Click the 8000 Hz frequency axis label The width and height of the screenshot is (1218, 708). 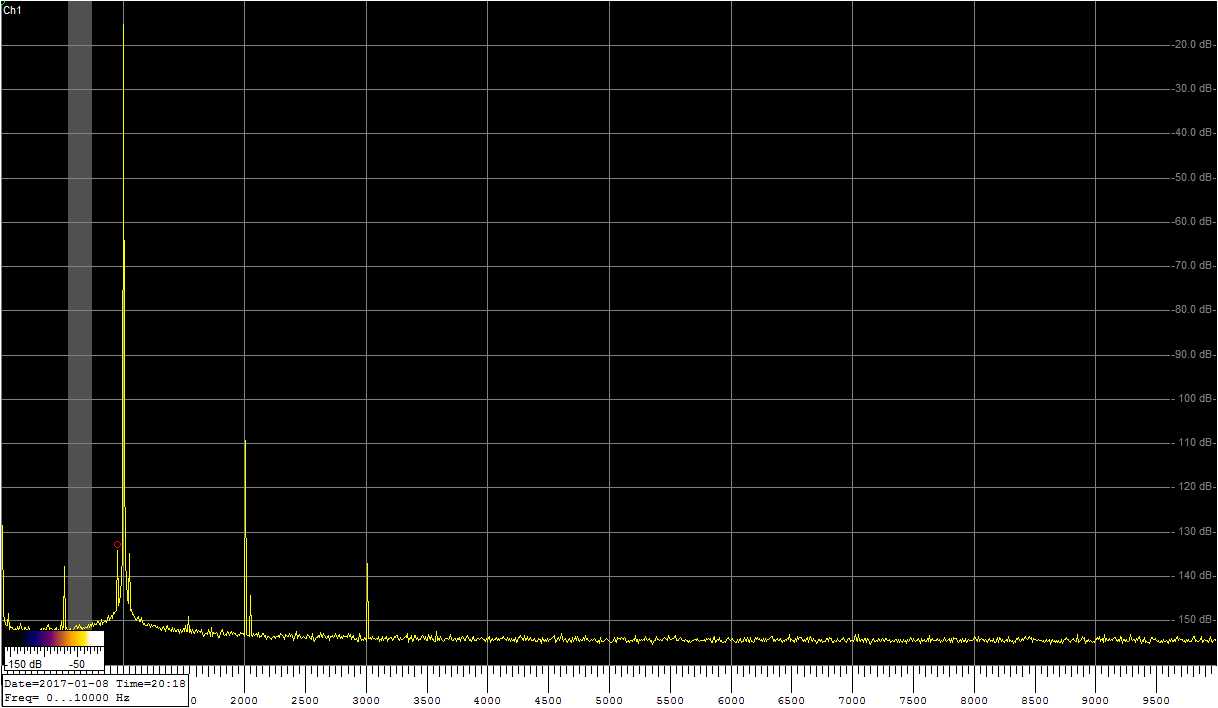[975, 701]
